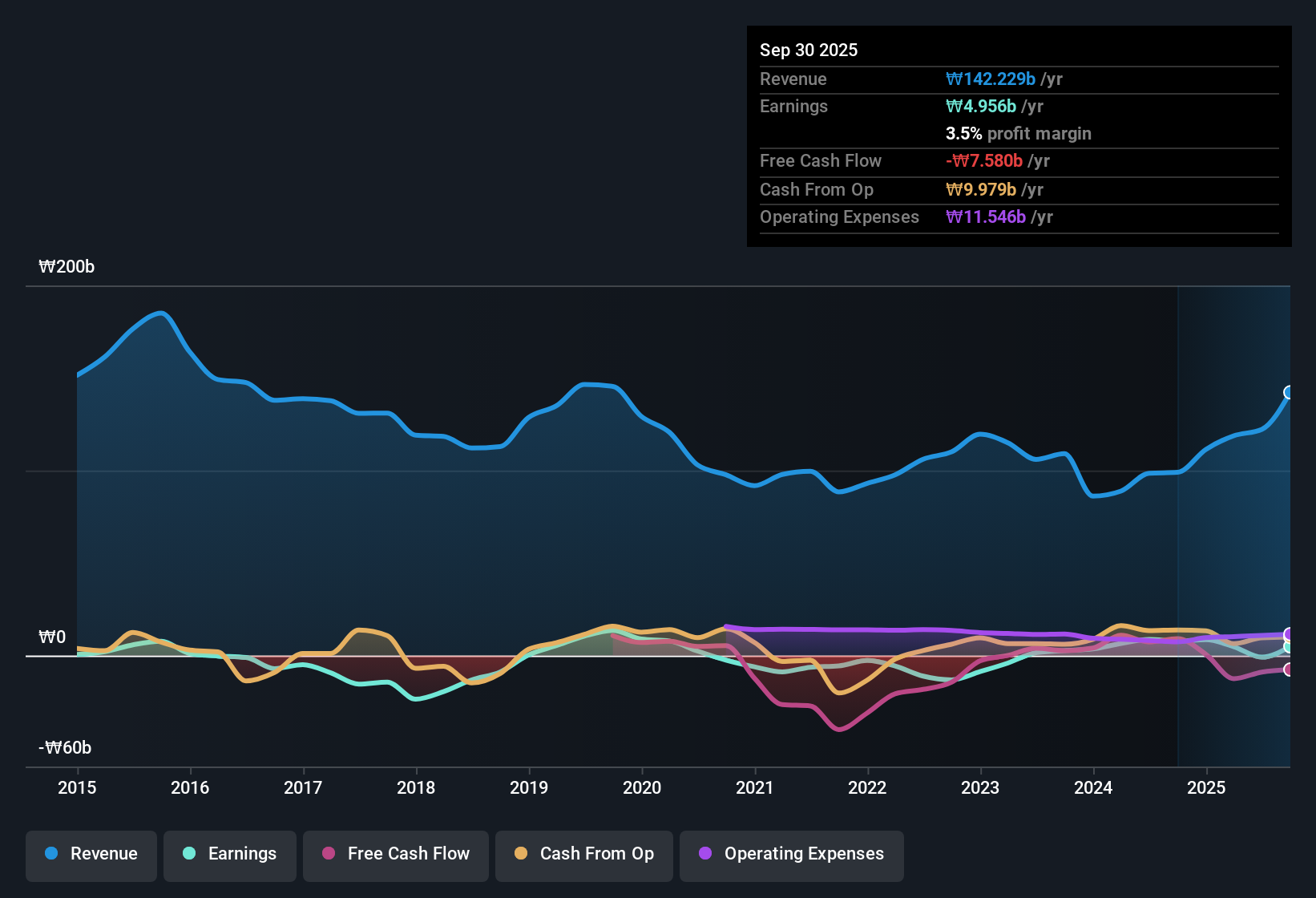1316x898 pixels.
Task: Click the orange Cash From Op legend dot
Action: click(x=520, y=854)
